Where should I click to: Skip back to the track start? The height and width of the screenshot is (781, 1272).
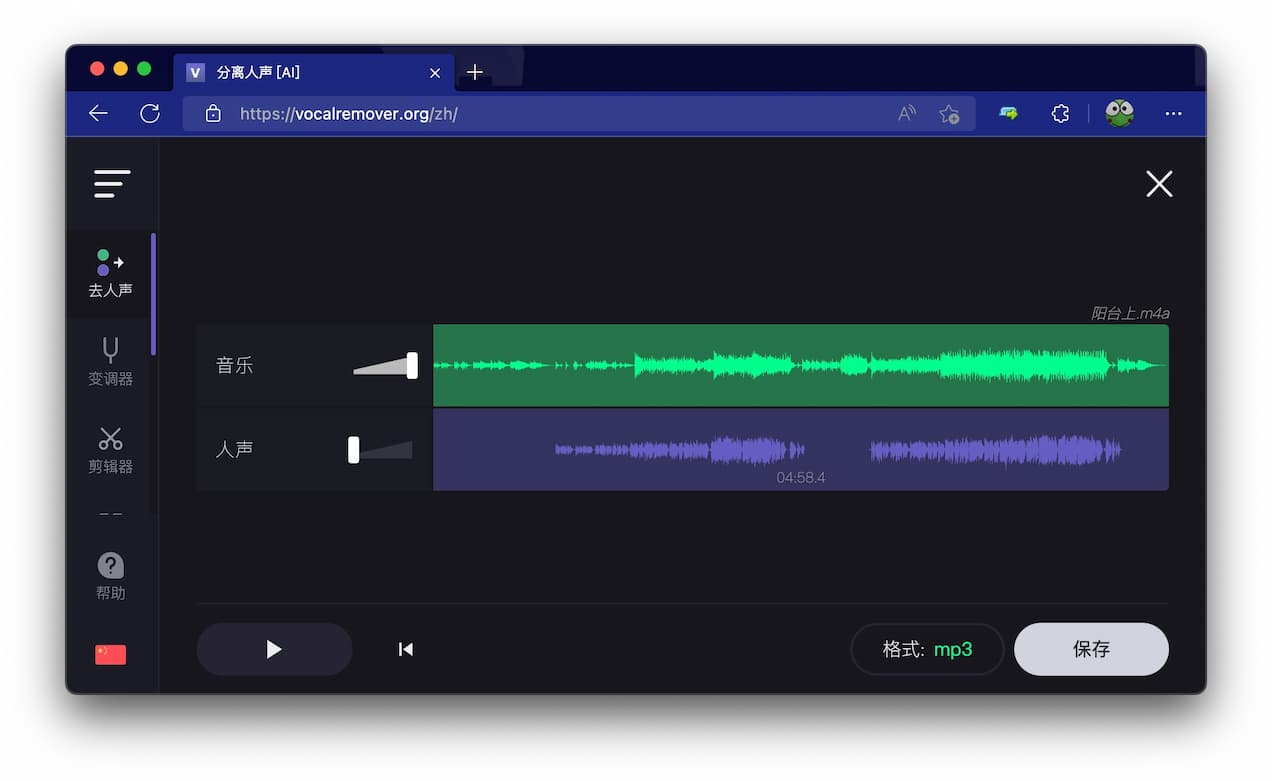coord(405,649)
